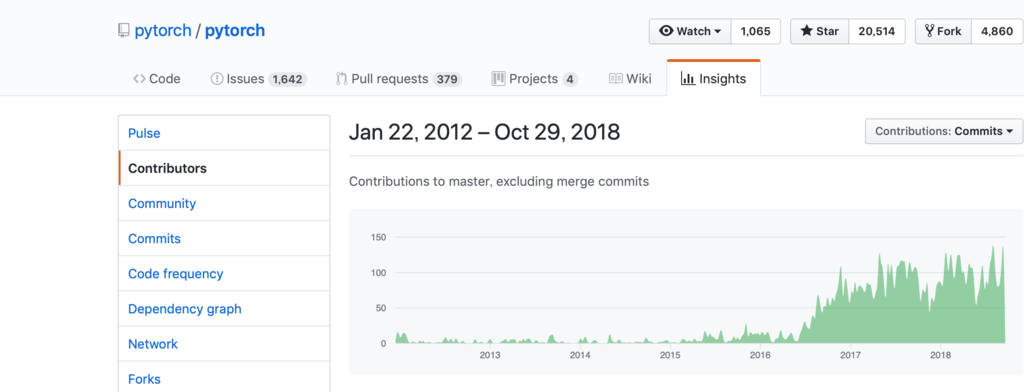1024x392 pixels.
Task: Expand the Contributions: Commits dropdown
Action: pyautogui.click(x=944, y=131)
